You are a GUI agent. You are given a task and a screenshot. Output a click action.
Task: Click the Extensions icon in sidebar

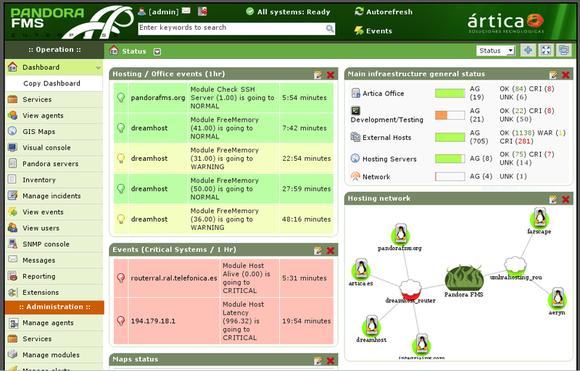13,292
